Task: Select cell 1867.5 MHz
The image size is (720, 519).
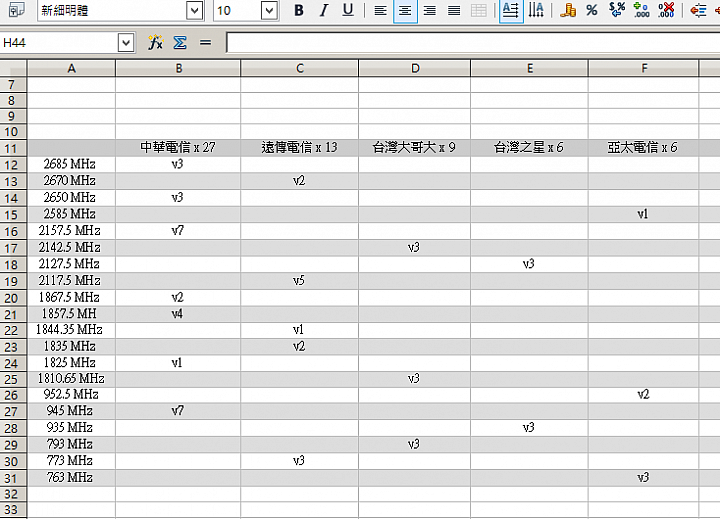Action: 71,297
